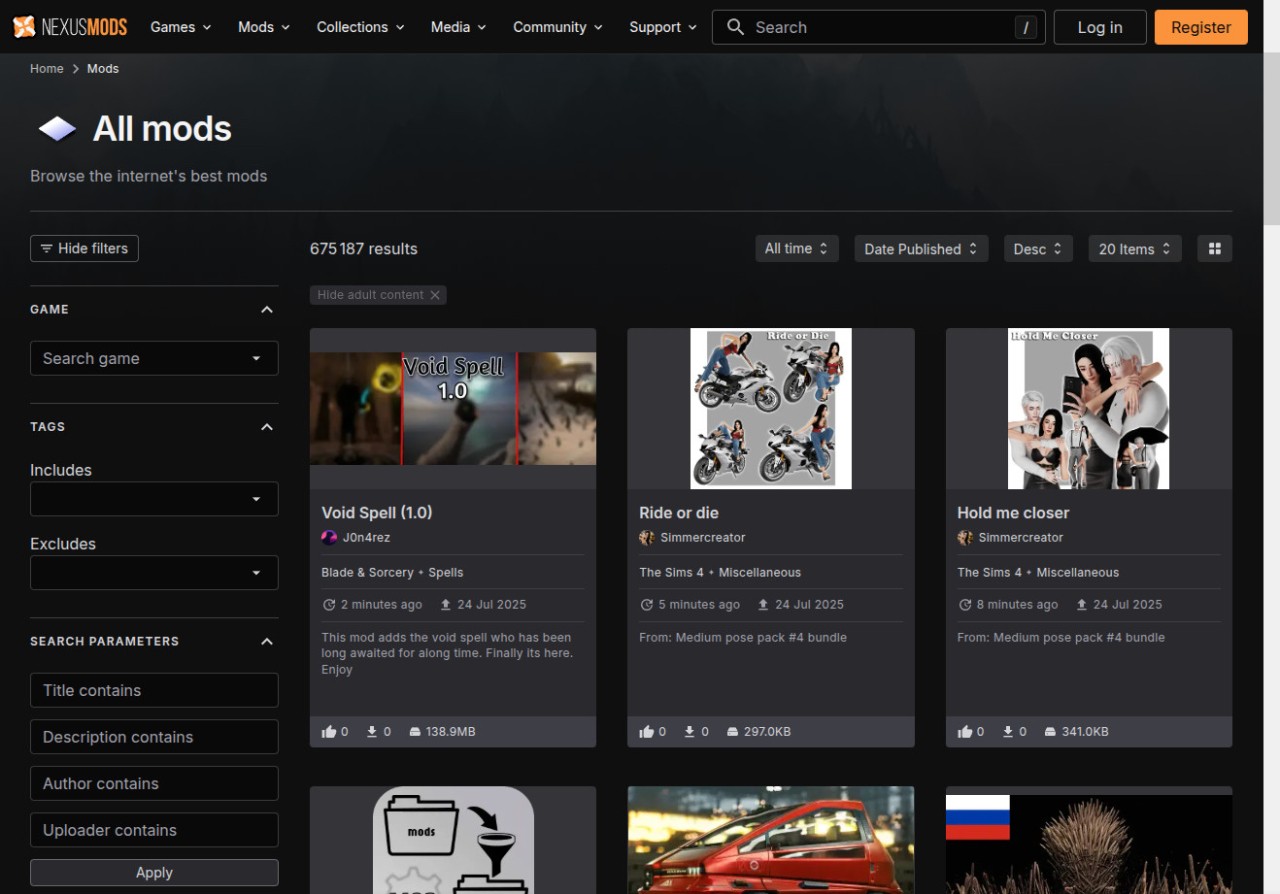Click download count icon on Ride or die

tap(689, 732)
